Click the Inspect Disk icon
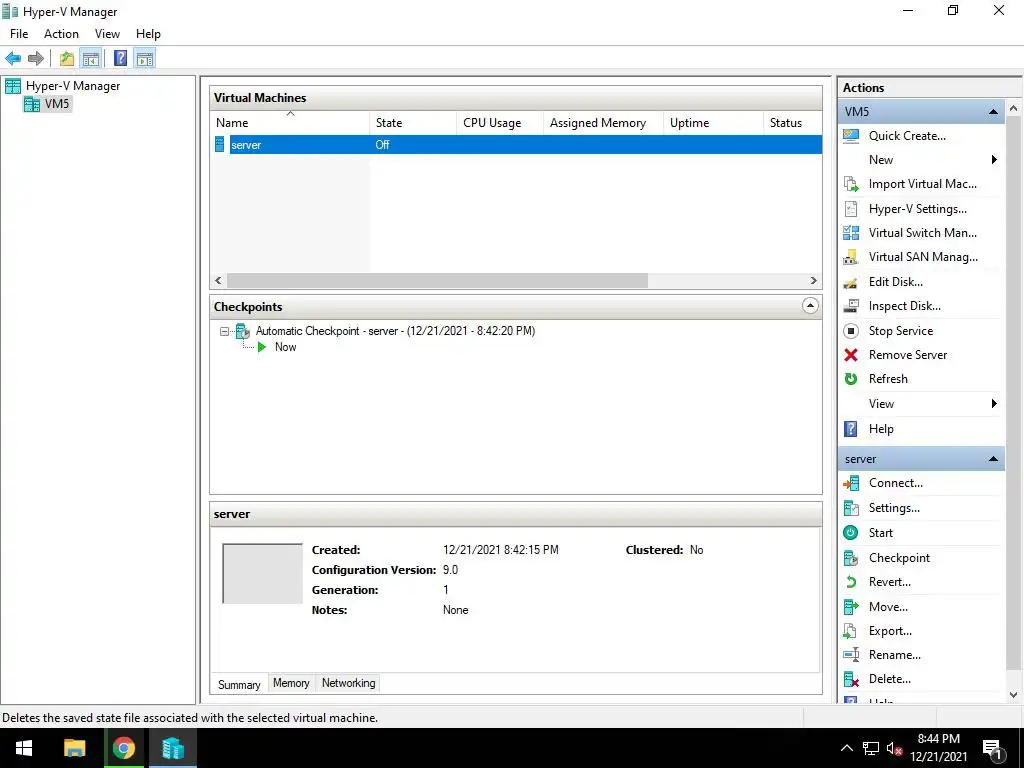The height and width of the screenshot is (768, 1024). pyautogui.click(x=851, y=306)
